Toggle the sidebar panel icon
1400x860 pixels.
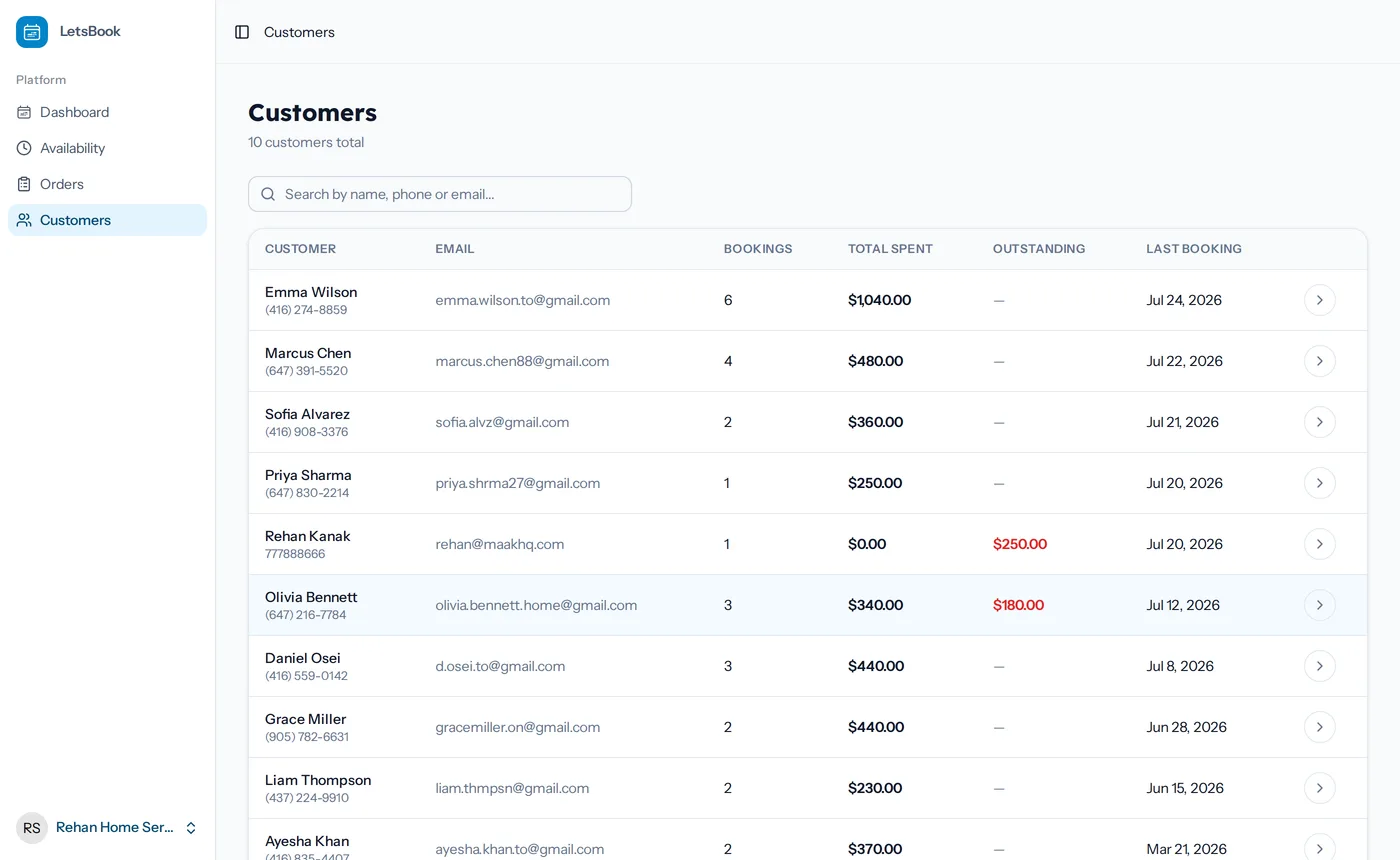(242, 32)
